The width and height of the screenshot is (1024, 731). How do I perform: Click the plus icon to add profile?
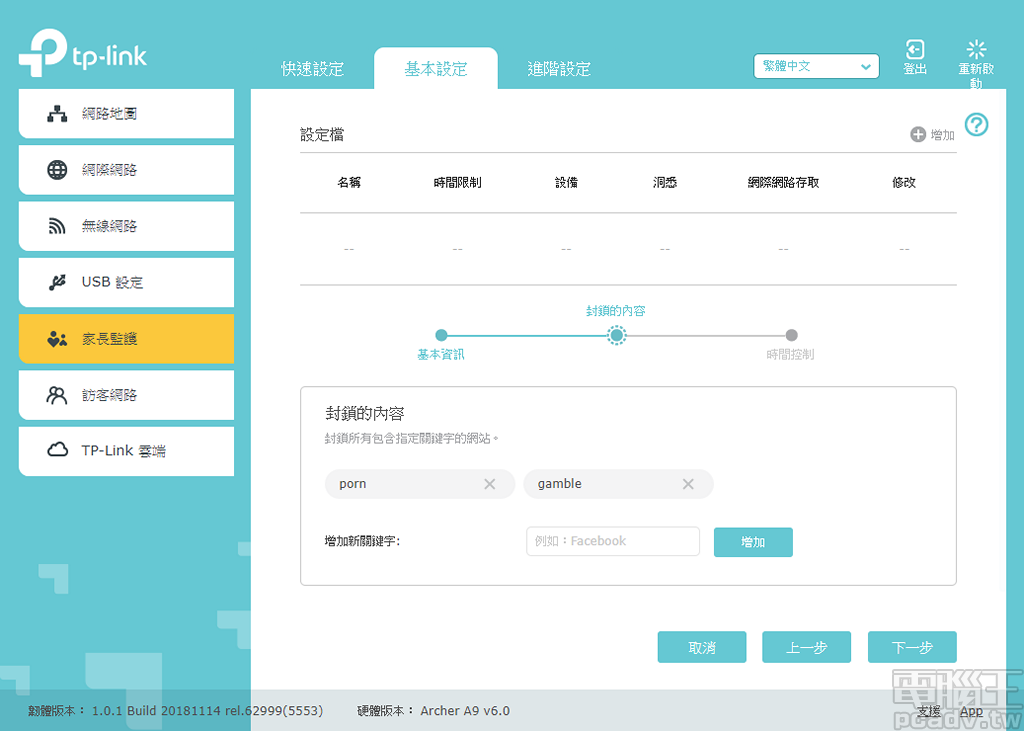click(918, 134)
